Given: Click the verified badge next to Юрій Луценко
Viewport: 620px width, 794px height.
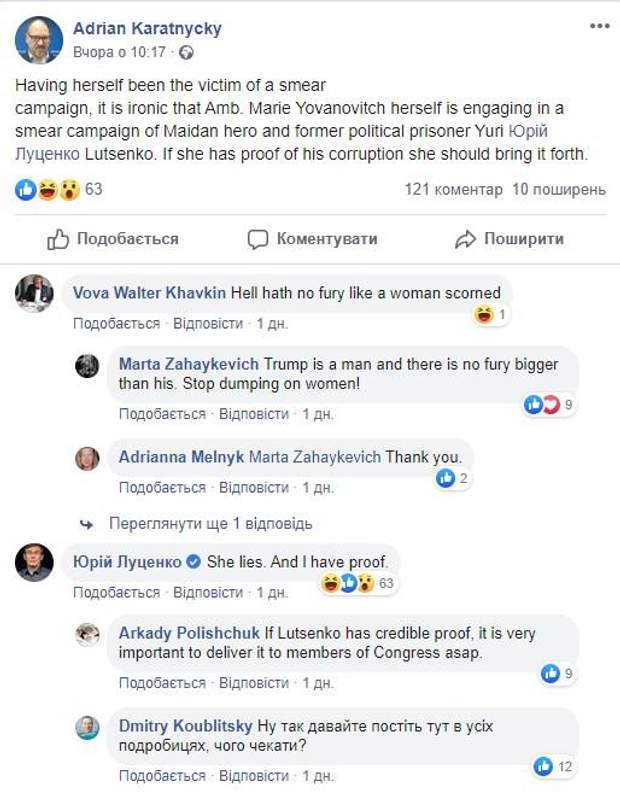Looking at the screenshot, I should pos(194,562).
